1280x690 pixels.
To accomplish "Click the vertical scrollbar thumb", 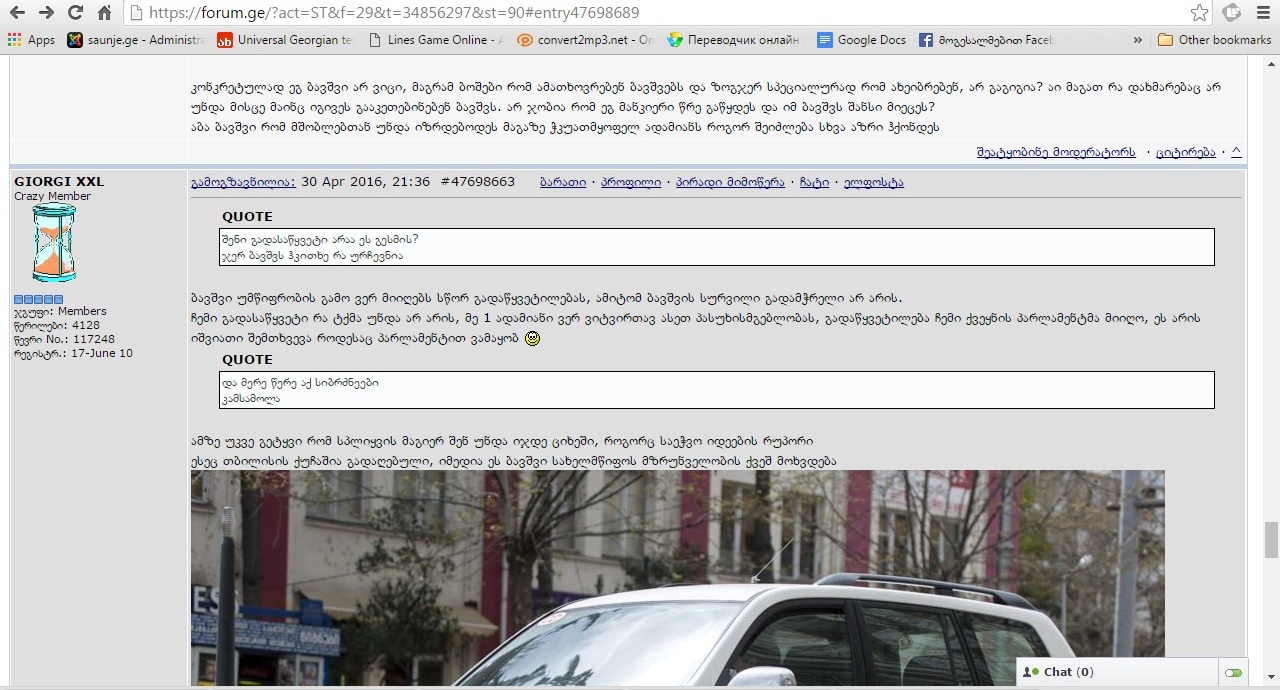I will point(1271,540).
